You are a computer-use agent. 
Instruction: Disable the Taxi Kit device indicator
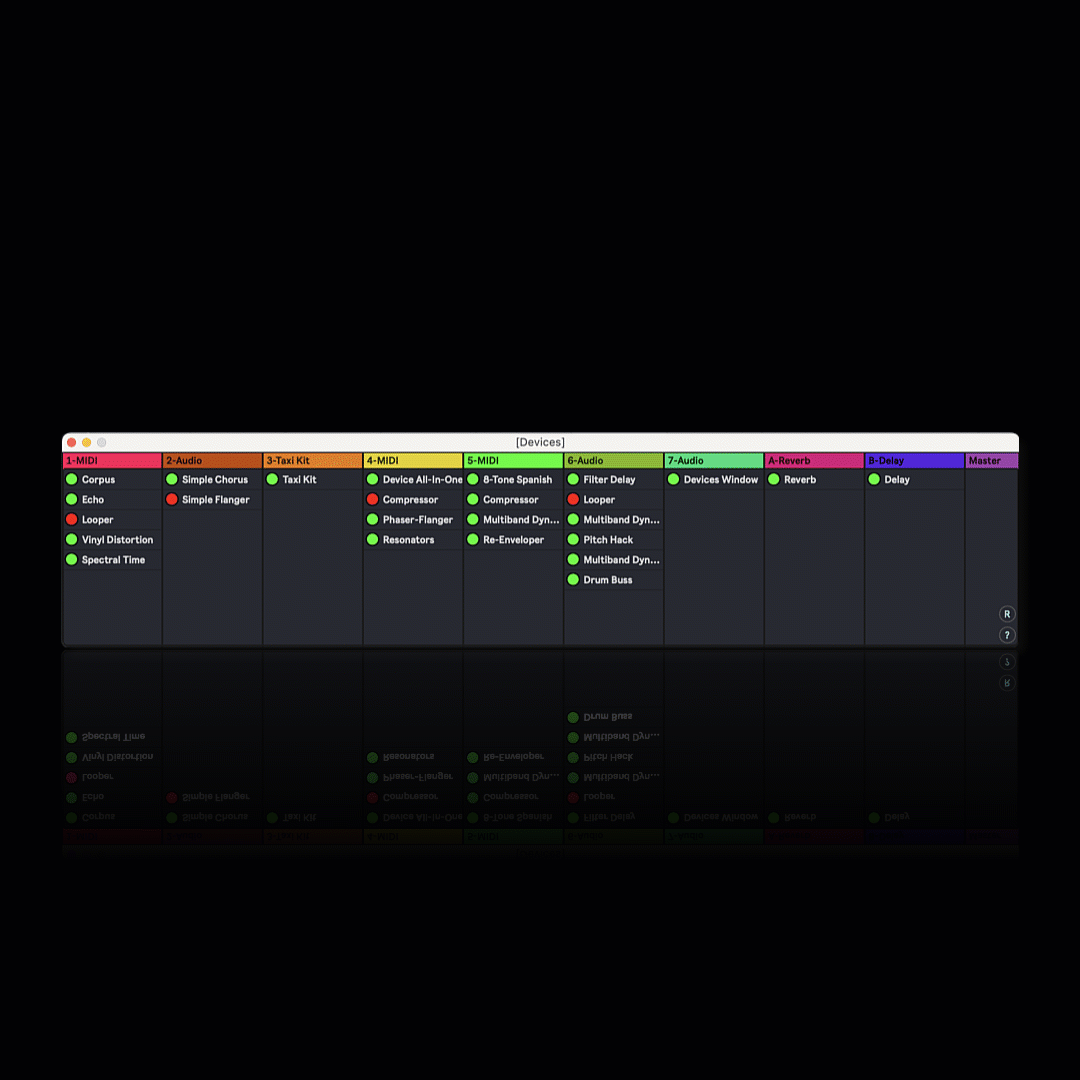[272, 480]
